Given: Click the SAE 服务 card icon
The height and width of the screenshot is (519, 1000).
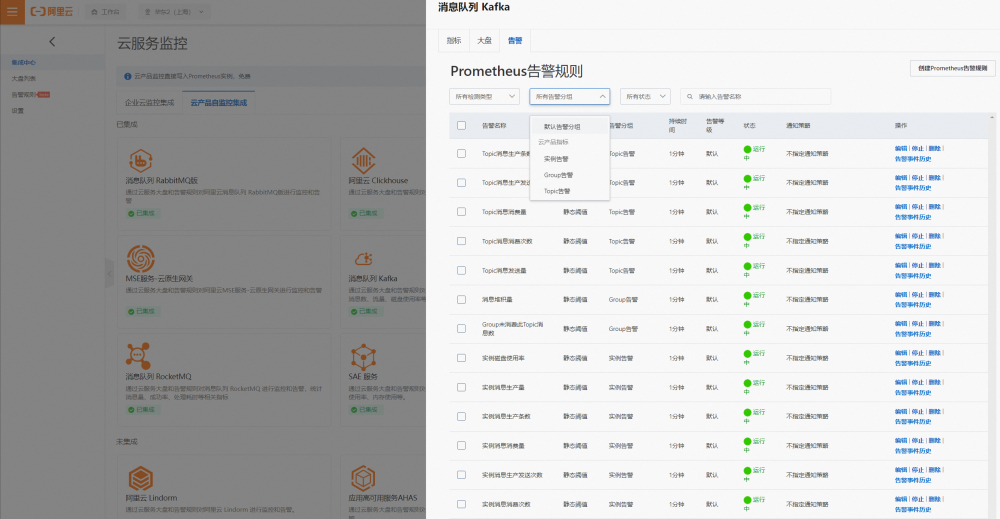Looking at the screenshot, I should tap(363, 356).
